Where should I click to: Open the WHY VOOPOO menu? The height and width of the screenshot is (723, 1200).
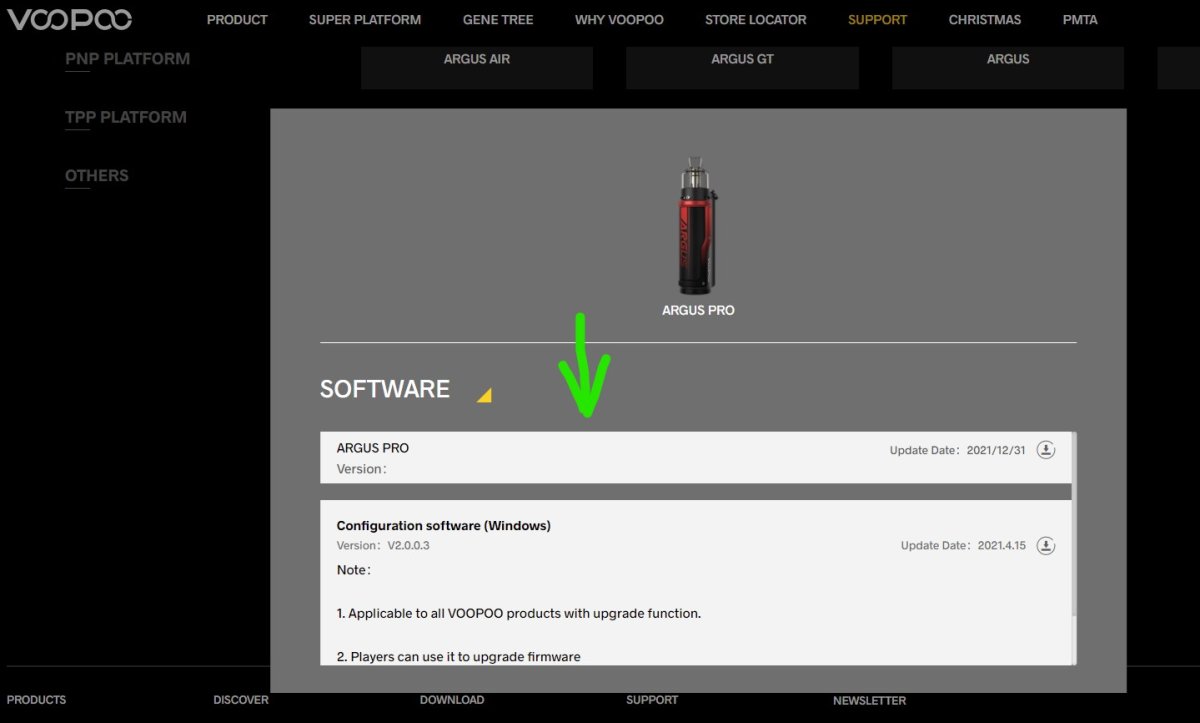click(x=619, y=20)
